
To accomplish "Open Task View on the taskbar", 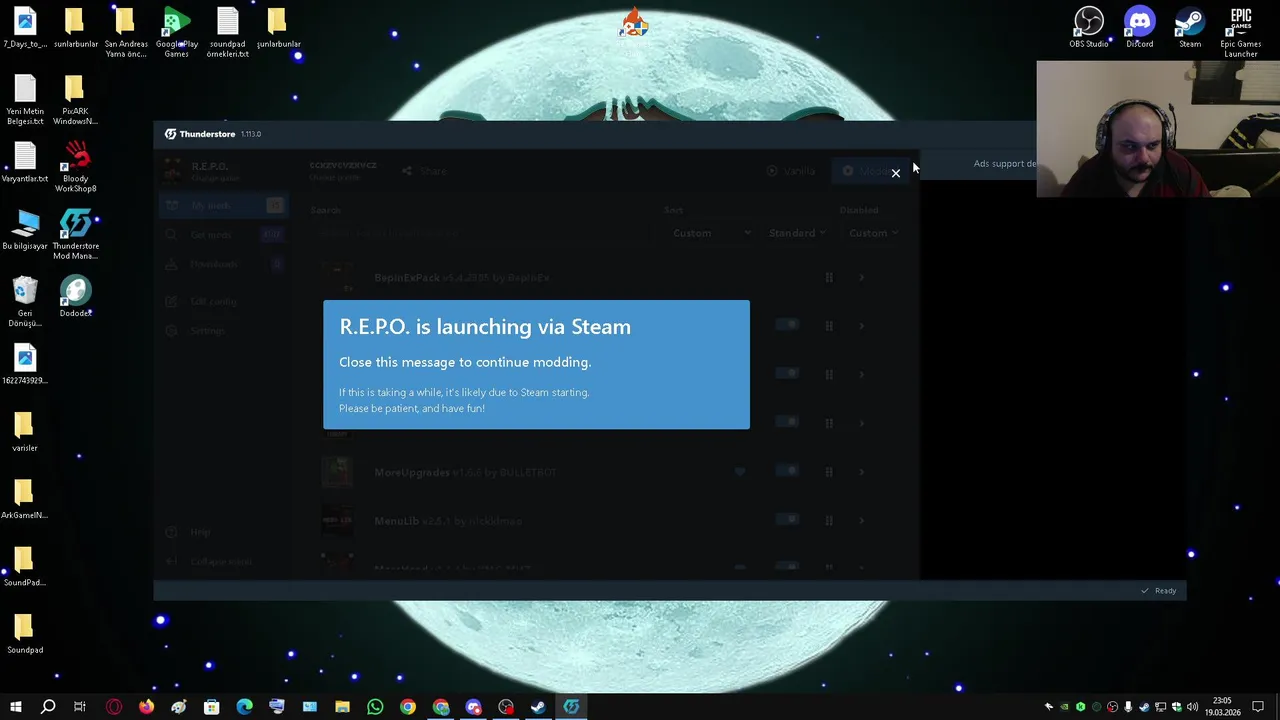I will click(80, 707).
